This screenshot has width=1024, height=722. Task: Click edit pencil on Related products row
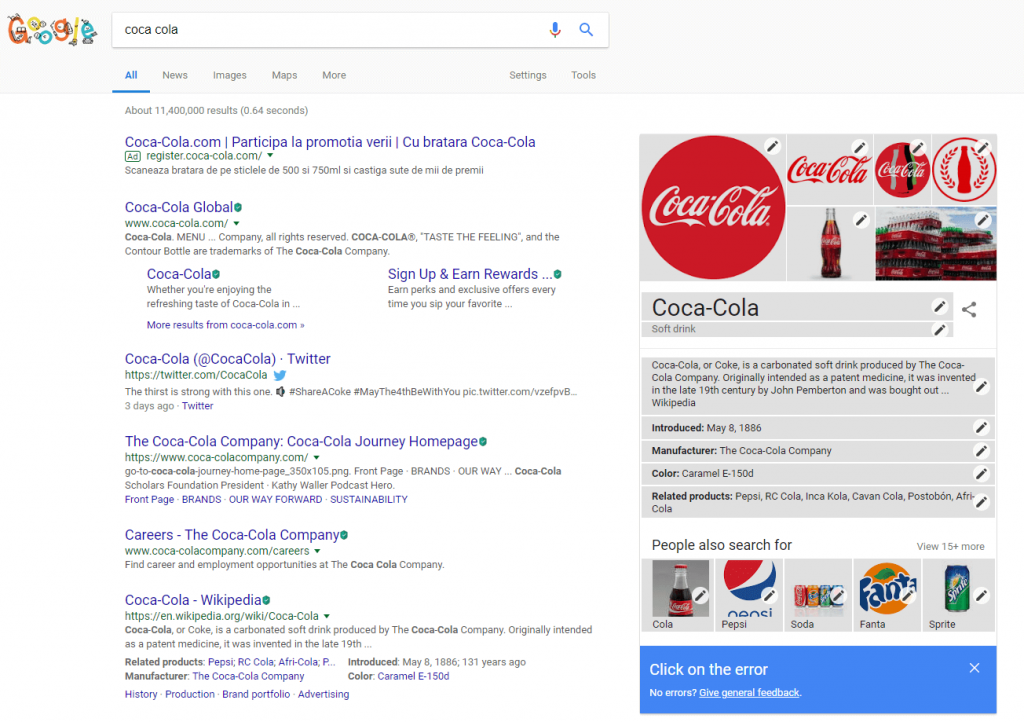[981, 502]
